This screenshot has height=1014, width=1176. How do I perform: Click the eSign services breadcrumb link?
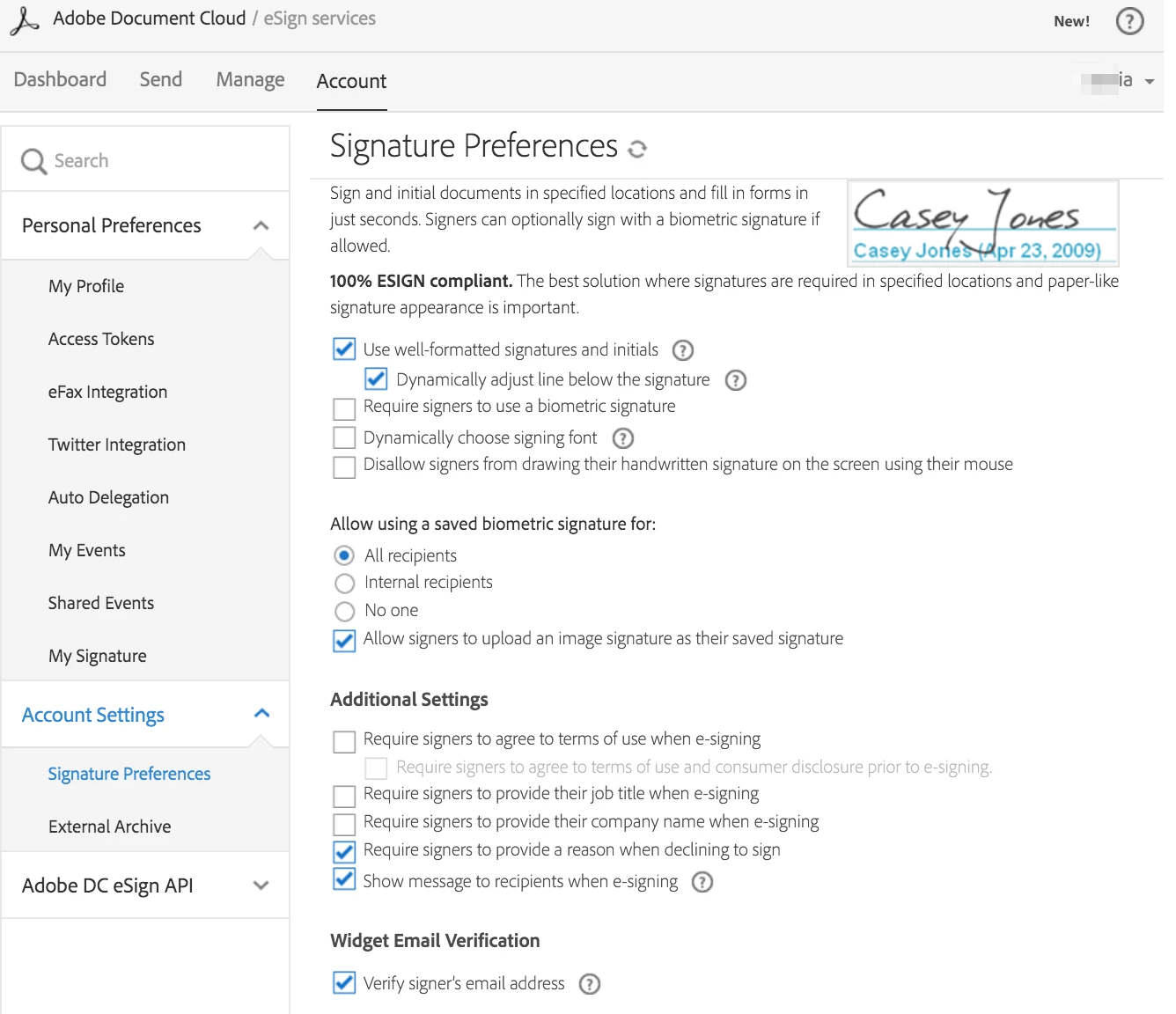(x=320, y=18)
